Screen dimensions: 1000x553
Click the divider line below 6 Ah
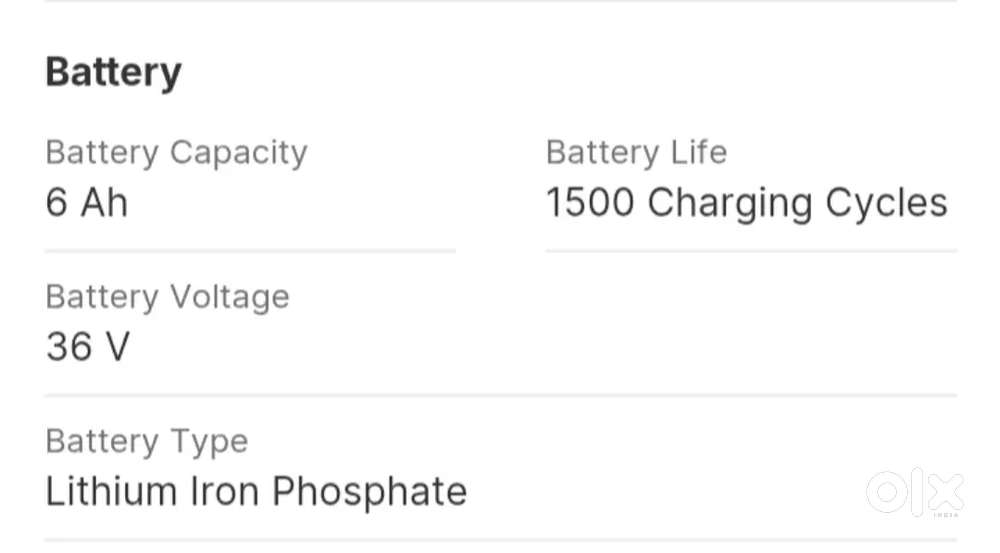(250, 251)
